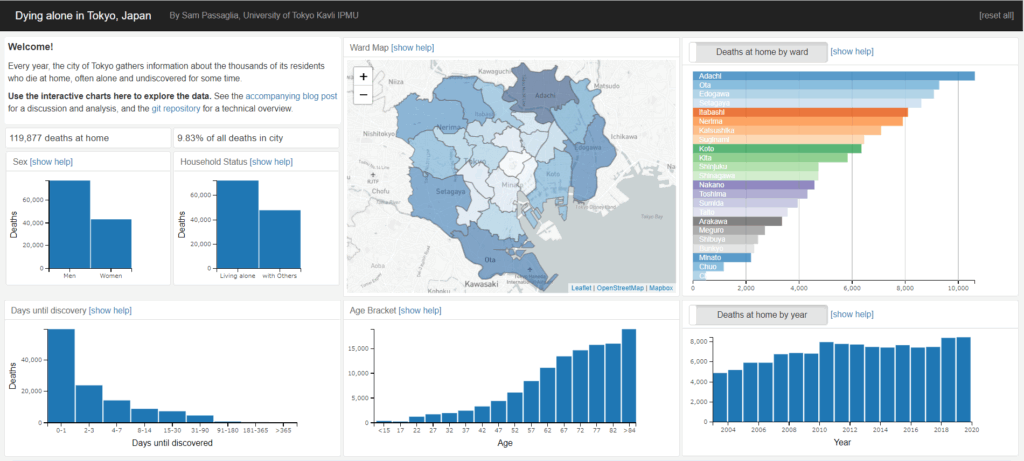Filter by the Women bar

111,245
